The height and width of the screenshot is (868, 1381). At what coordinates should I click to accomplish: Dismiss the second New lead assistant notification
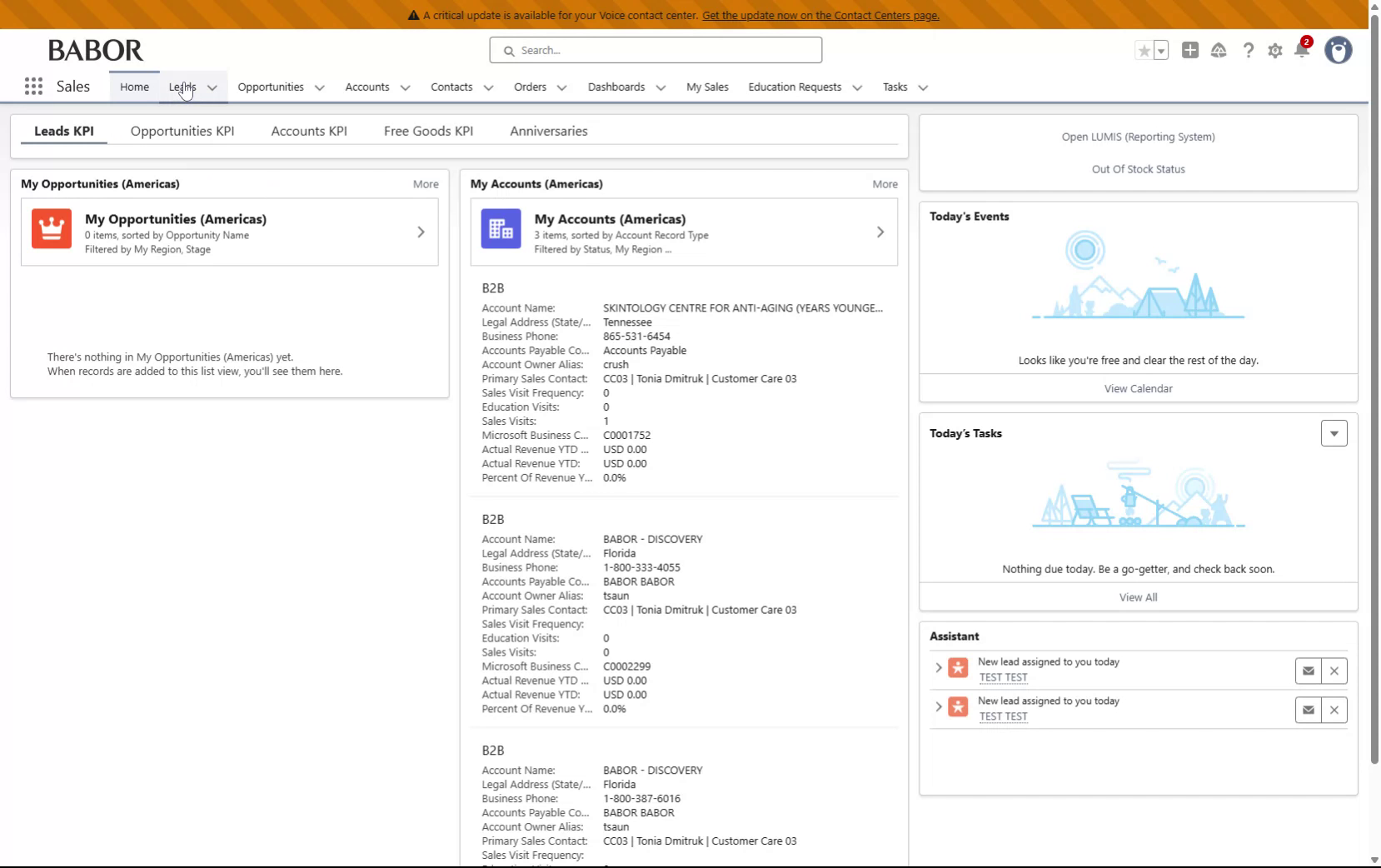pos(1334,710)
